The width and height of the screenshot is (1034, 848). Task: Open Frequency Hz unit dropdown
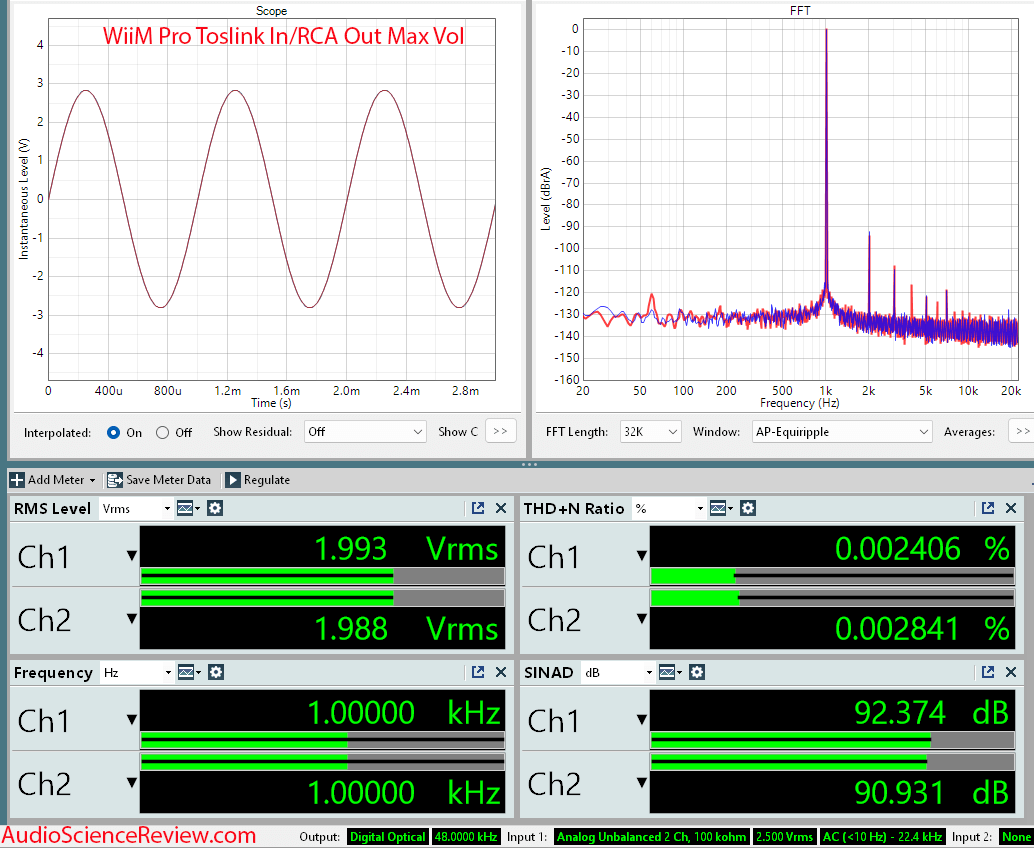coord(137,673)
